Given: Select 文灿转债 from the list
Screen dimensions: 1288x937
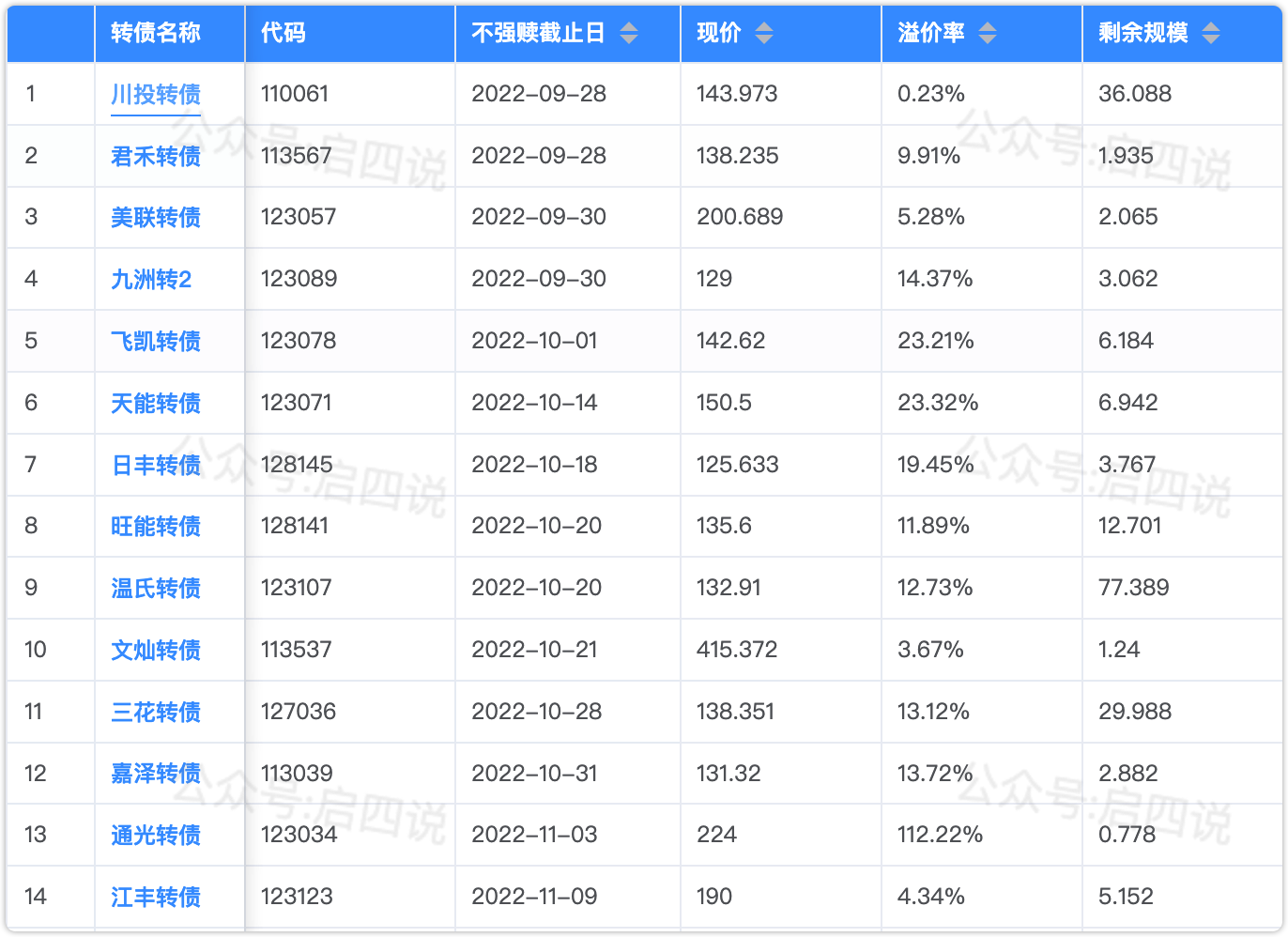Looking at the screenshot, I should [x=156, y=650].
